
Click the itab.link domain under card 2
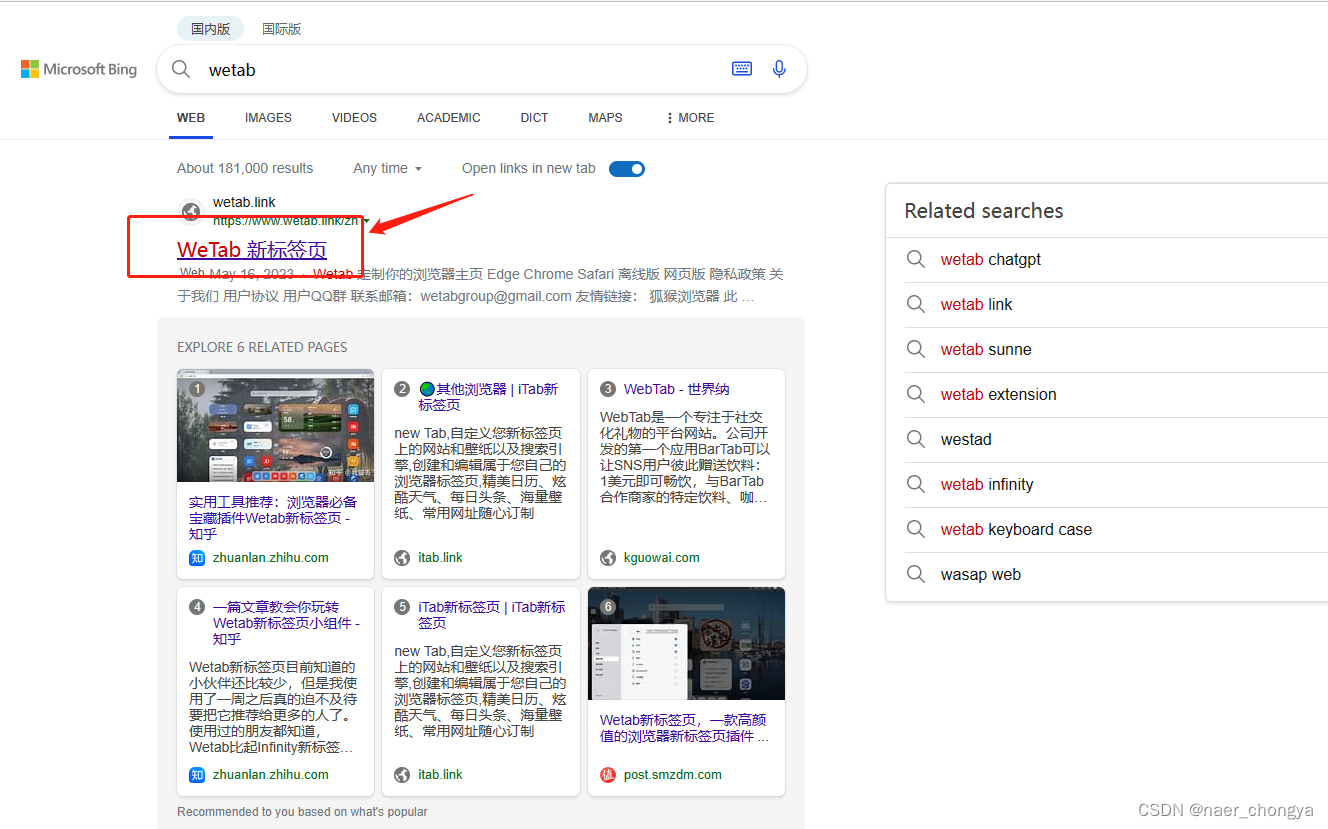pyautogui.click(x=440, y=558)
